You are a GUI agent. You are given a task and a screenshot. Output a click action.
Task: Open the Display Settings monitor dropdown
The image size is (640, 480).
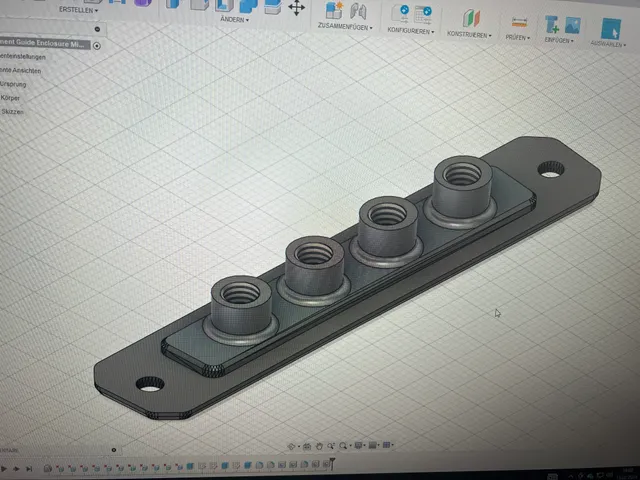click(x=359, y=445)
